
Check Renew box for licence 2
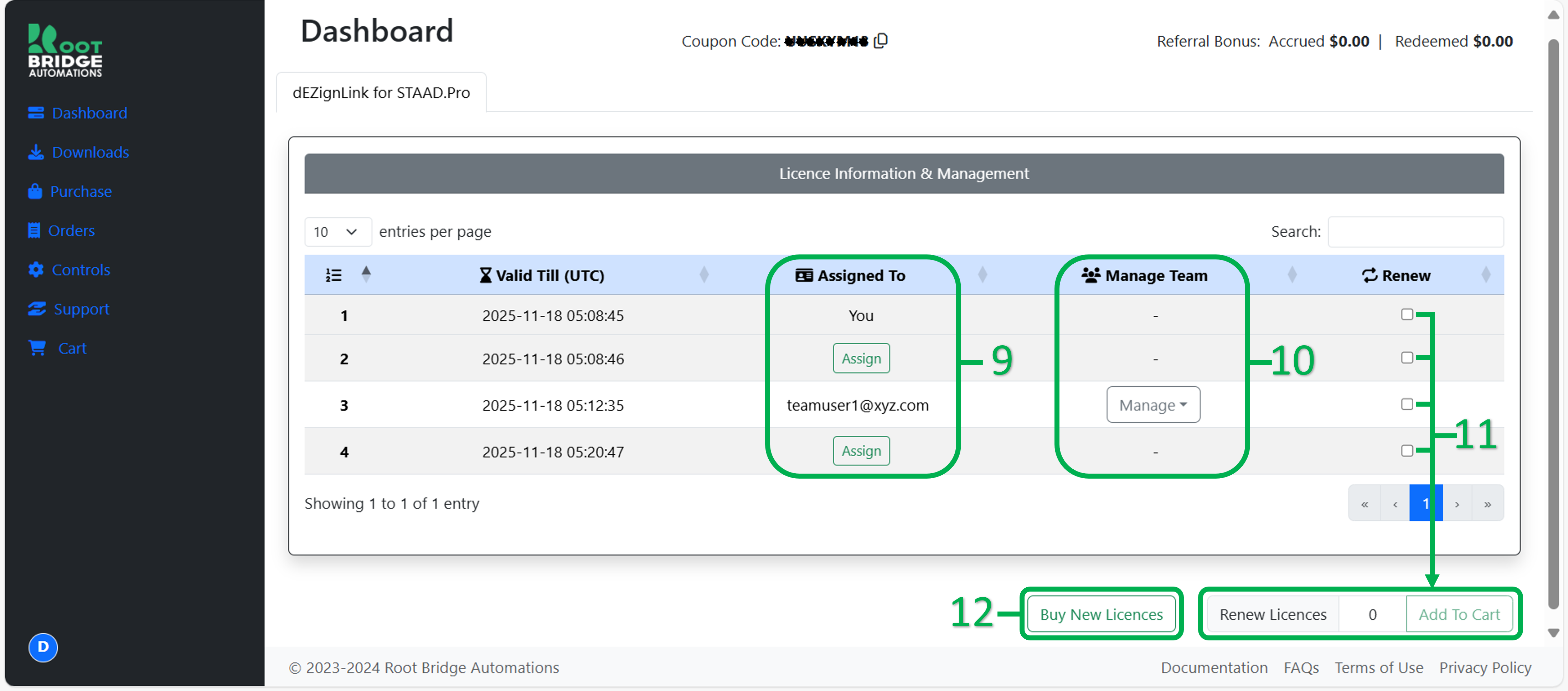tap(1407, 358)
